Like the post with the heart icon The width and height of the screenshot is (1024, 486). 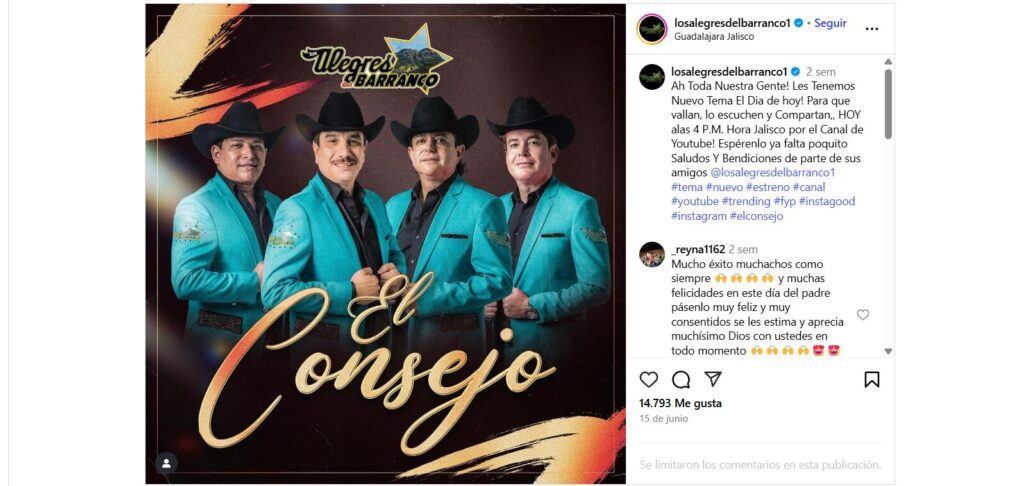(648, 380)
